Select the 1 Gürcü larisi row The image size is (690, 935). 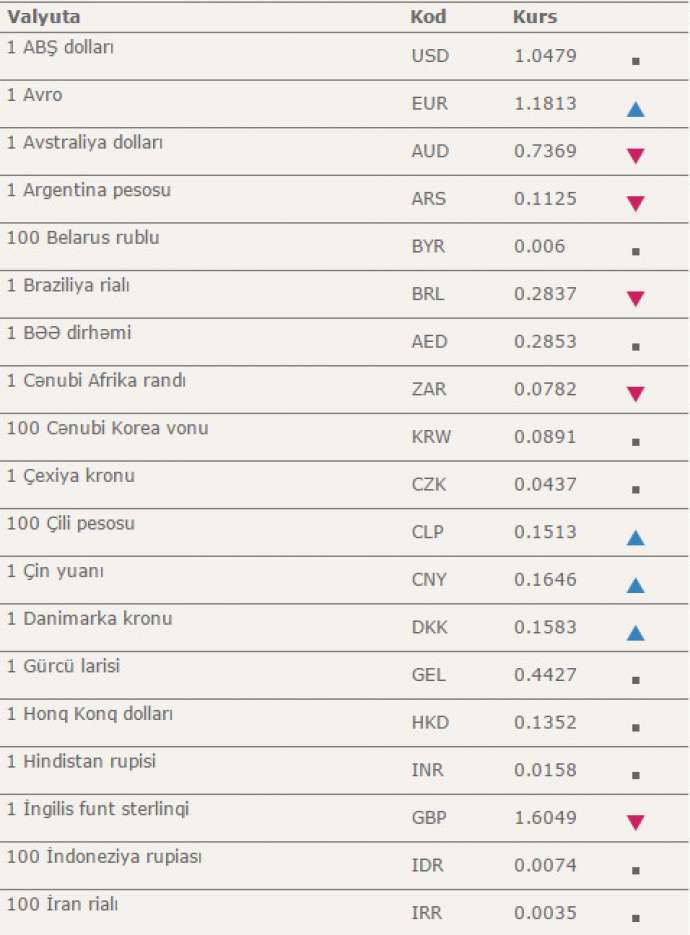click(x=344, y=675)
